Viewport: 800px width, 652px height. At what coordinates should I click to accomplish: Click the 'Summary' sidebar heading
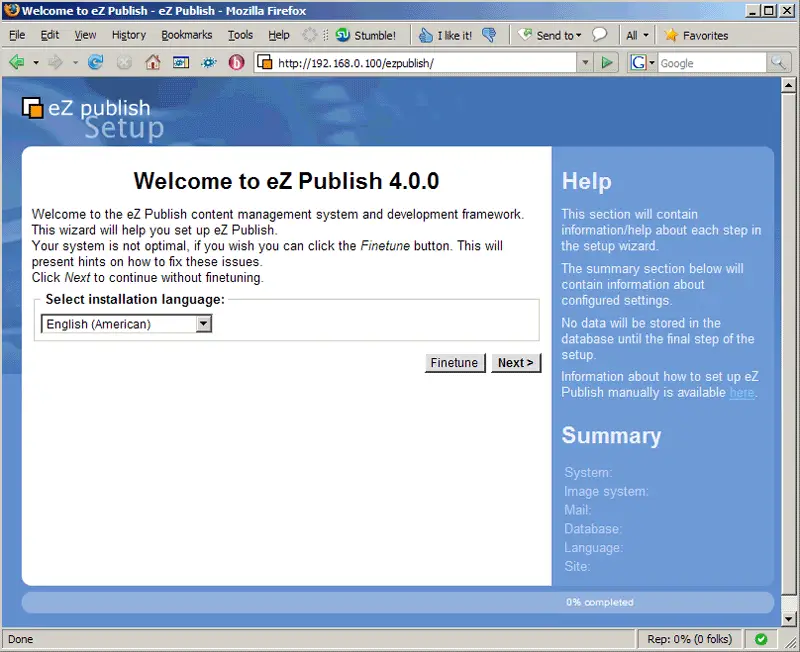(611, 436)
